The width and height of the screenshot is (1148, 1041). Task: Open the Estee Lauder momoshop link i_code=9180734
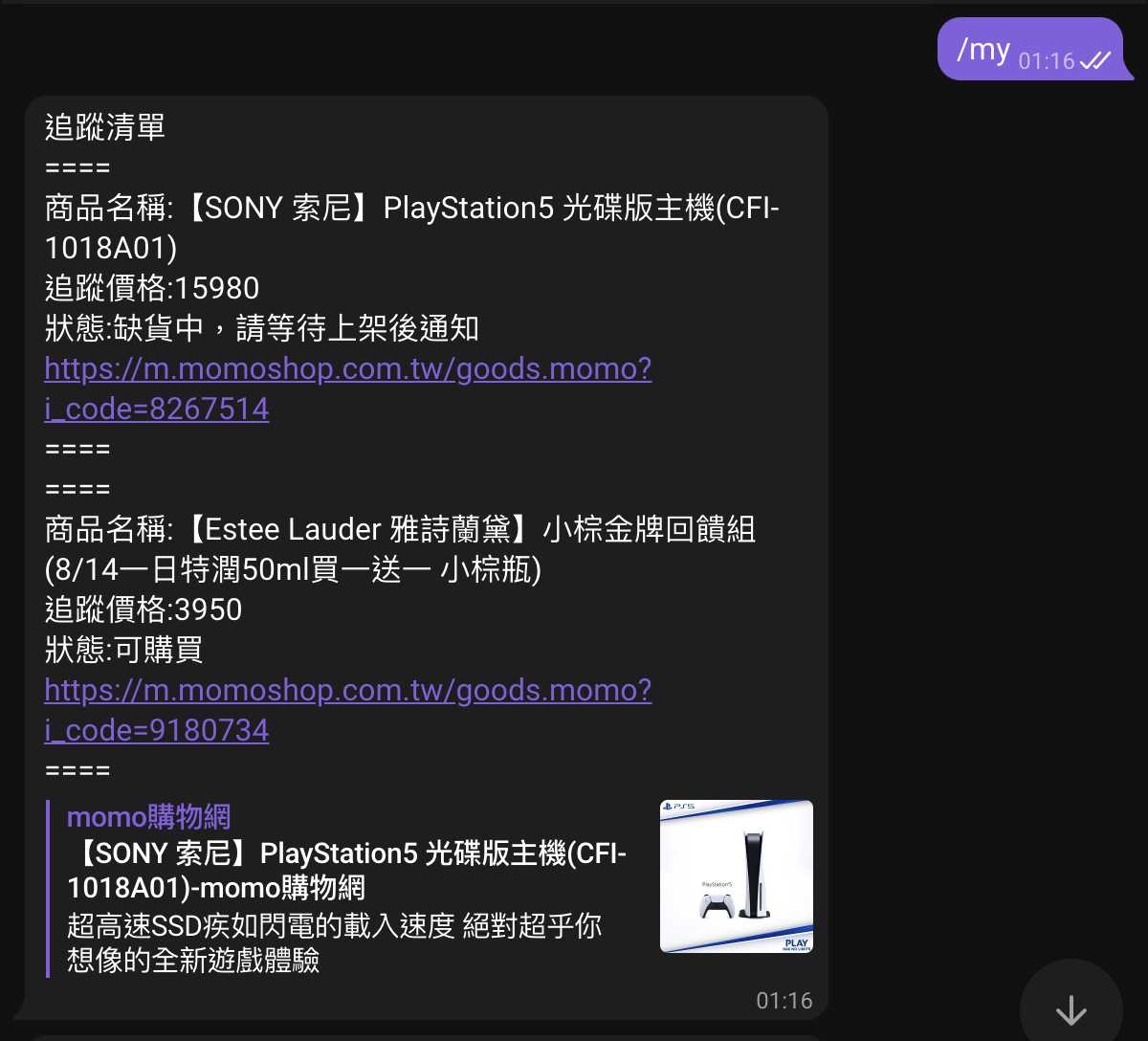point(348,710)
